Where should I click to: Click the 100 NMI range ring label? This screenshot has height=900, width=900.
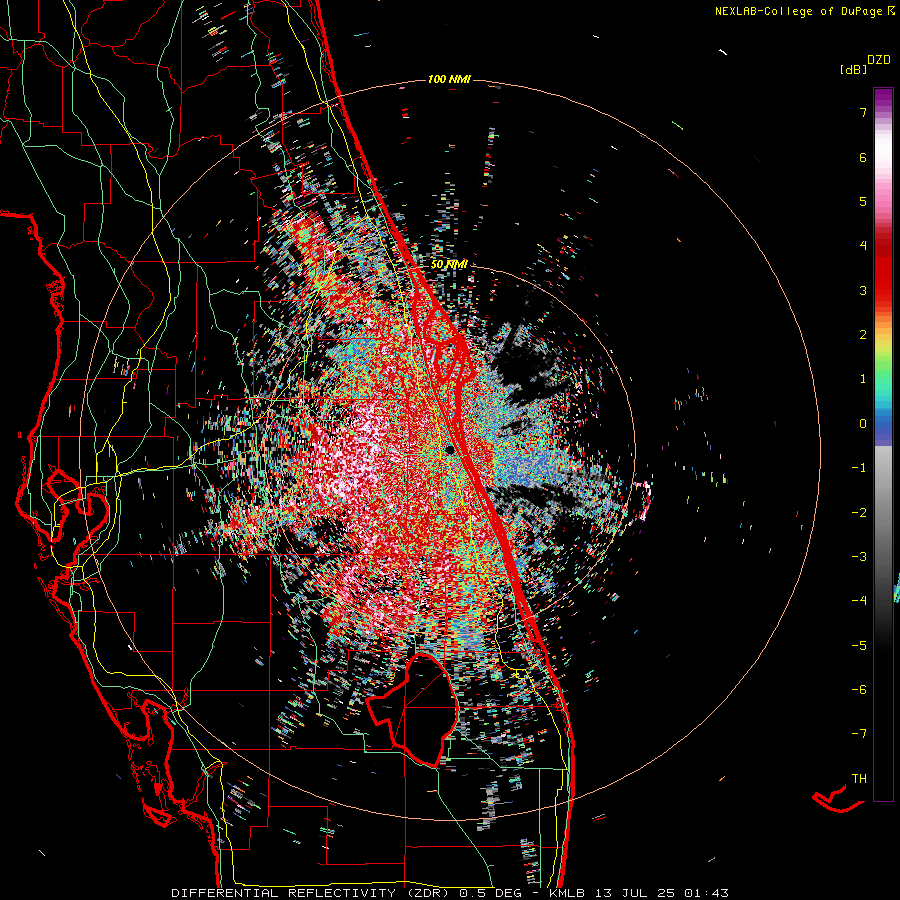pos(449,79)
